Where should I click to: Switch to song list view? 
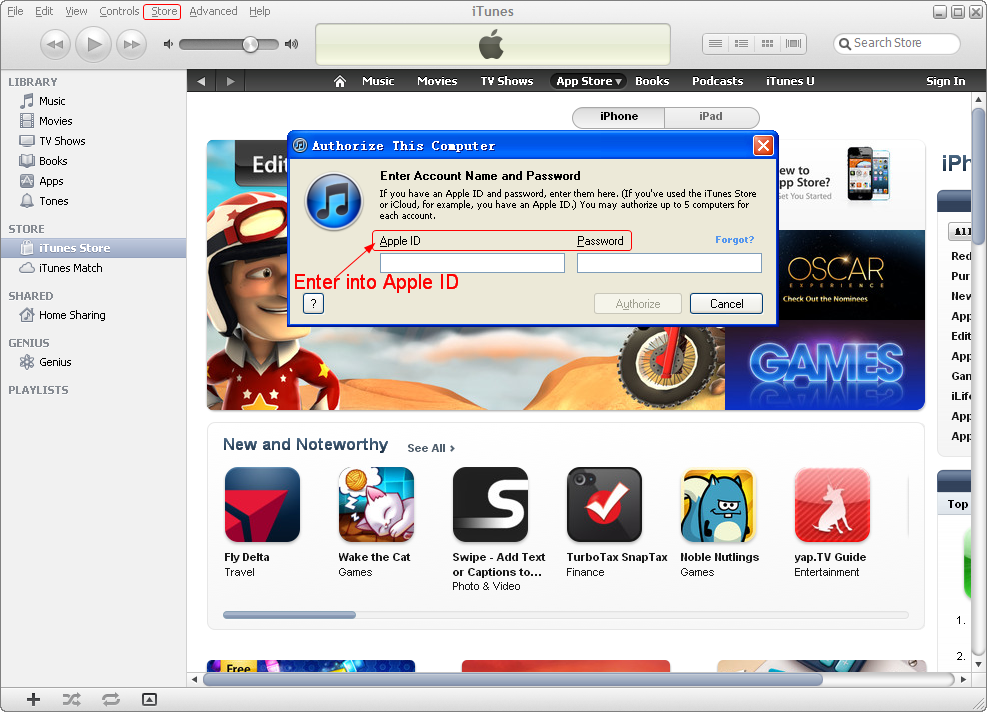(716, 43)
